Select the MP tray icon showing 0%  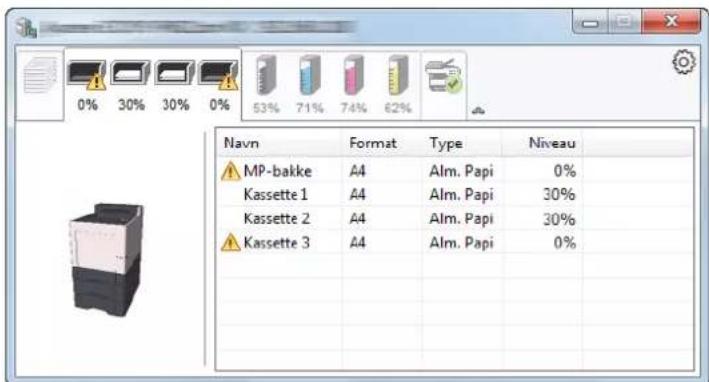pyautogui.click(x=86, y=75)
